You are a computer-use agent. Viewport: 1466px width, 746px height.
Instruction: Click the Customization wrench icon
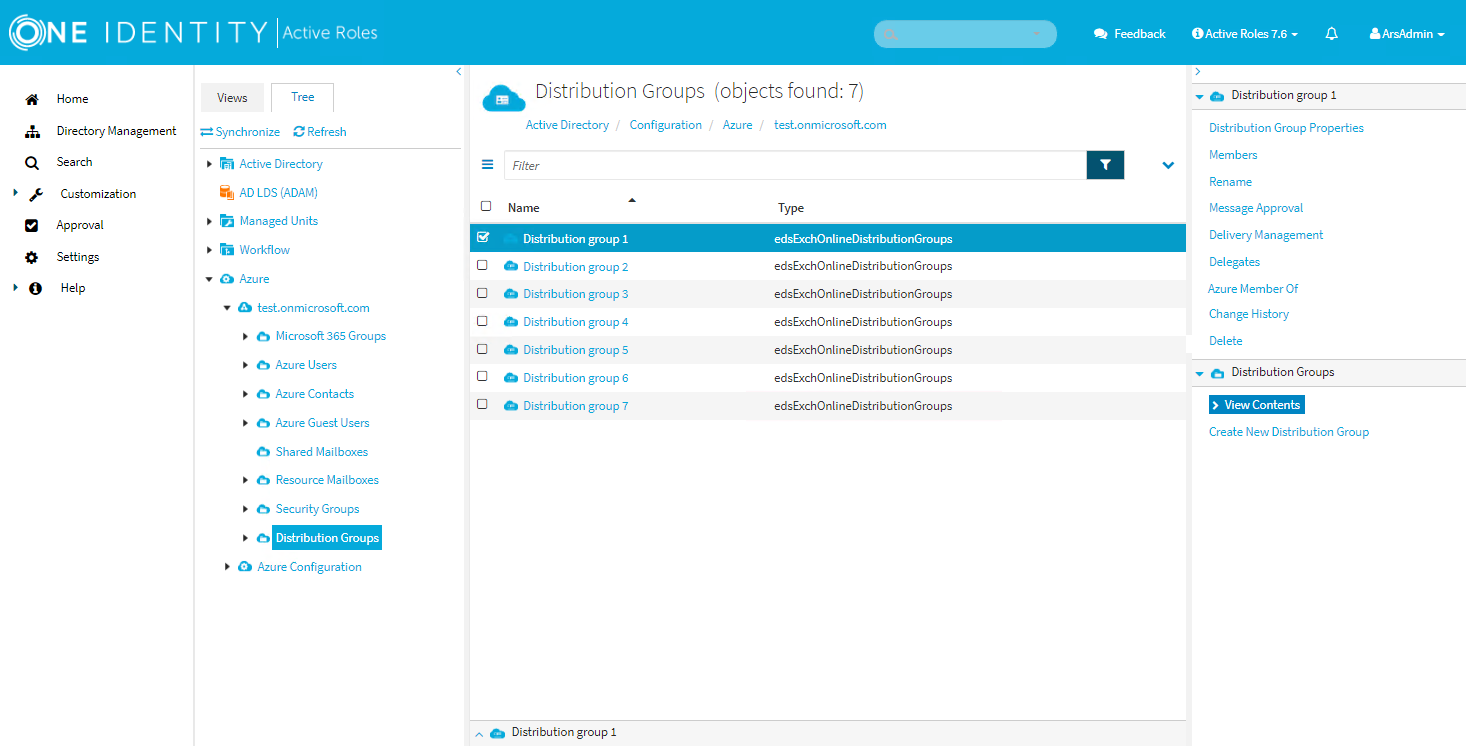pyautogui.click(x=36, y=194)
